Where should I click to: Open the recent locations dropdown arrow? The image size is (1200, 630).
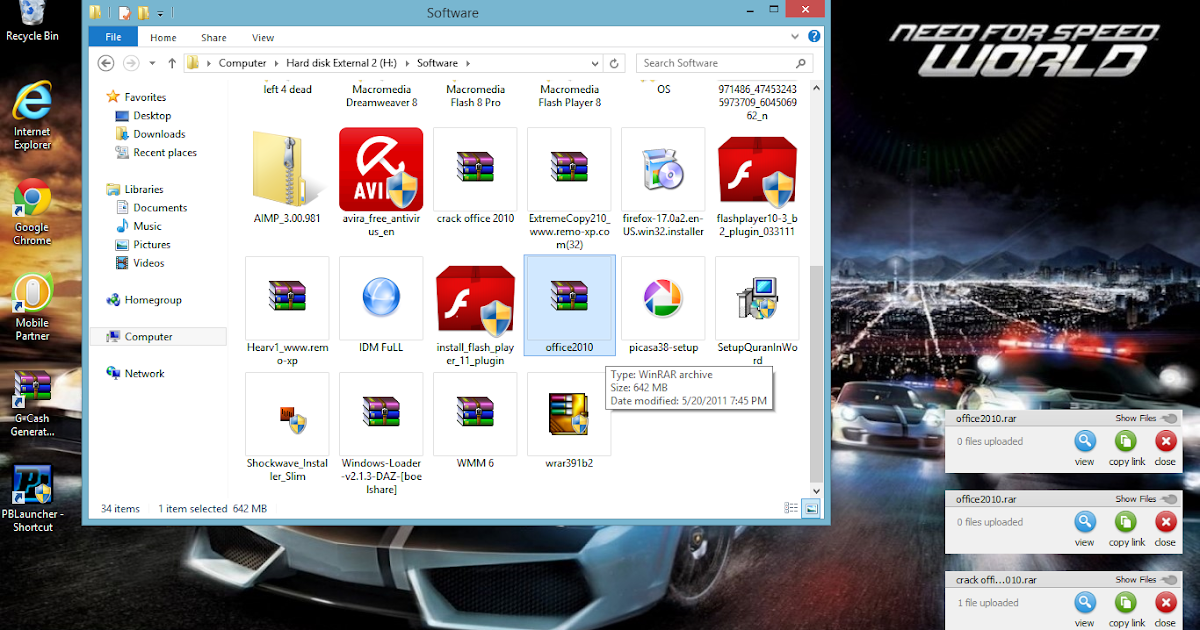pyautogui.click(x=151, y=63)
